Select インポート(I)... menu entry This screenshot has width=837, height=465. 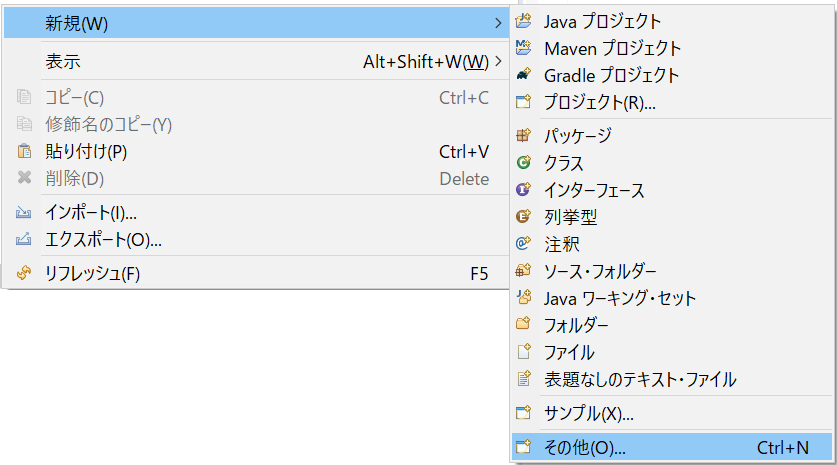(x=256, y=212)
